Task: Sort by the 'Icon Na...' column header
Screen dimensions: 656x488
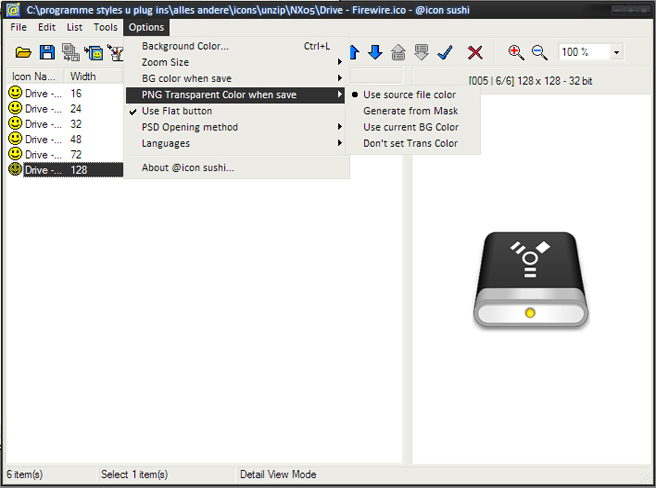Action: pyautogui.click(x=35, y=76)
